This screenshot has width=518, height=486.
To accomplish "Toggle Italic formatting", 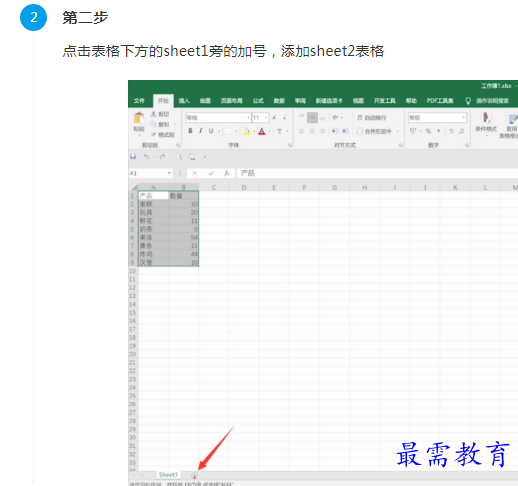I will pyautogui.click(x=200, y=131).
